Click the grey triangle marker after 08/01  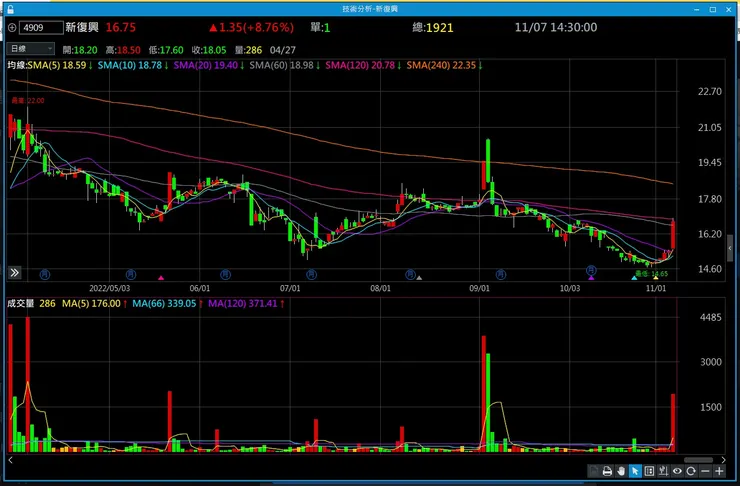pyautogui.click(x=419, y=278)
